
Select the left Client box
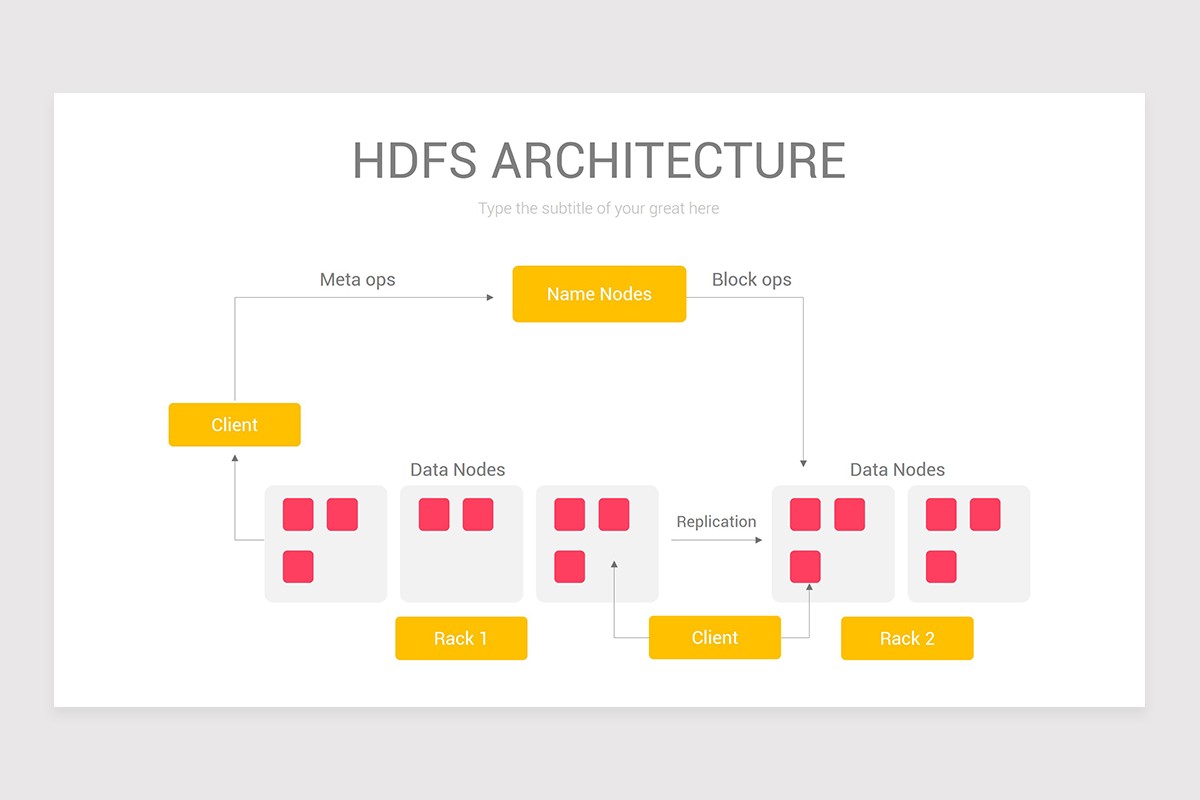[x=235, y=424]
